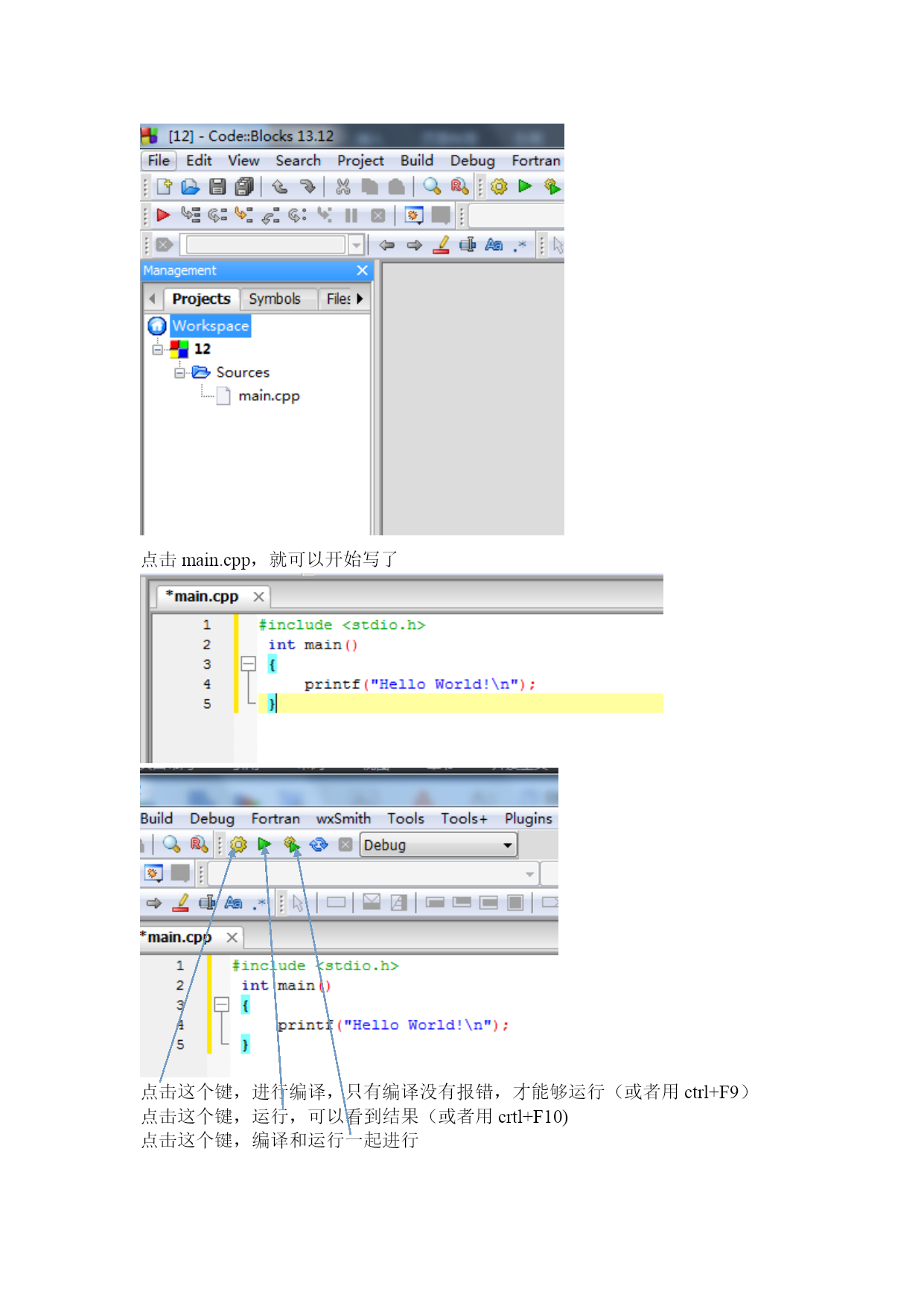Click Jump back arrow in top window
Viewport: 924px width, 1306px height.
[387, 245]
